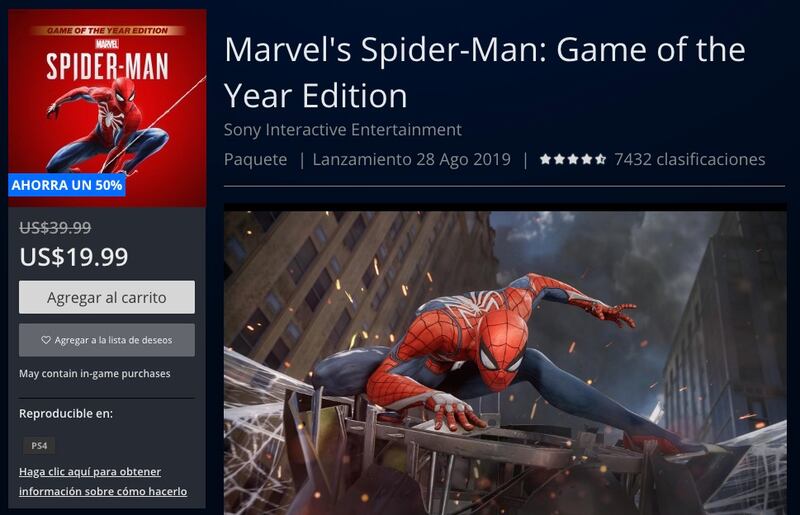The image size is (800, 515).
Task: Click the Agregar al carrito button
Action: pyautogui.click(x=107, y=297)
